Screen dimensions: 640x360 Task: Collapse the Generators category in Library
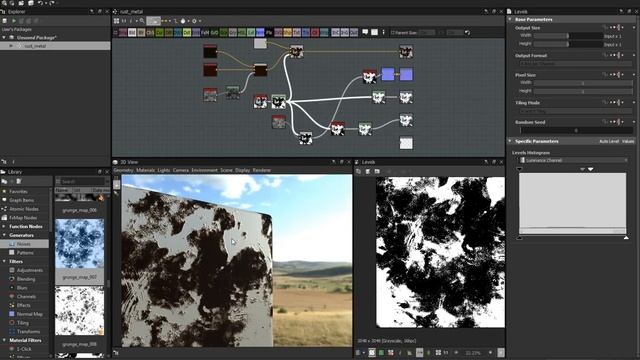click(4, 235)
